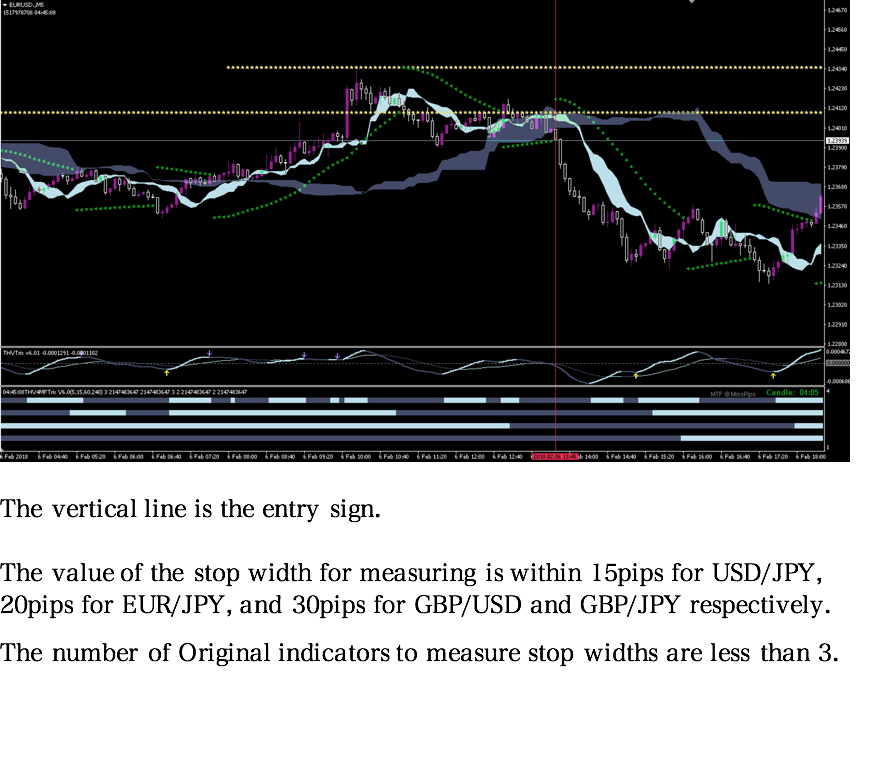Screen dimensions: 884x758
Task: Click the 1.23130 price axis label
Action: click(x=837, y=286)
